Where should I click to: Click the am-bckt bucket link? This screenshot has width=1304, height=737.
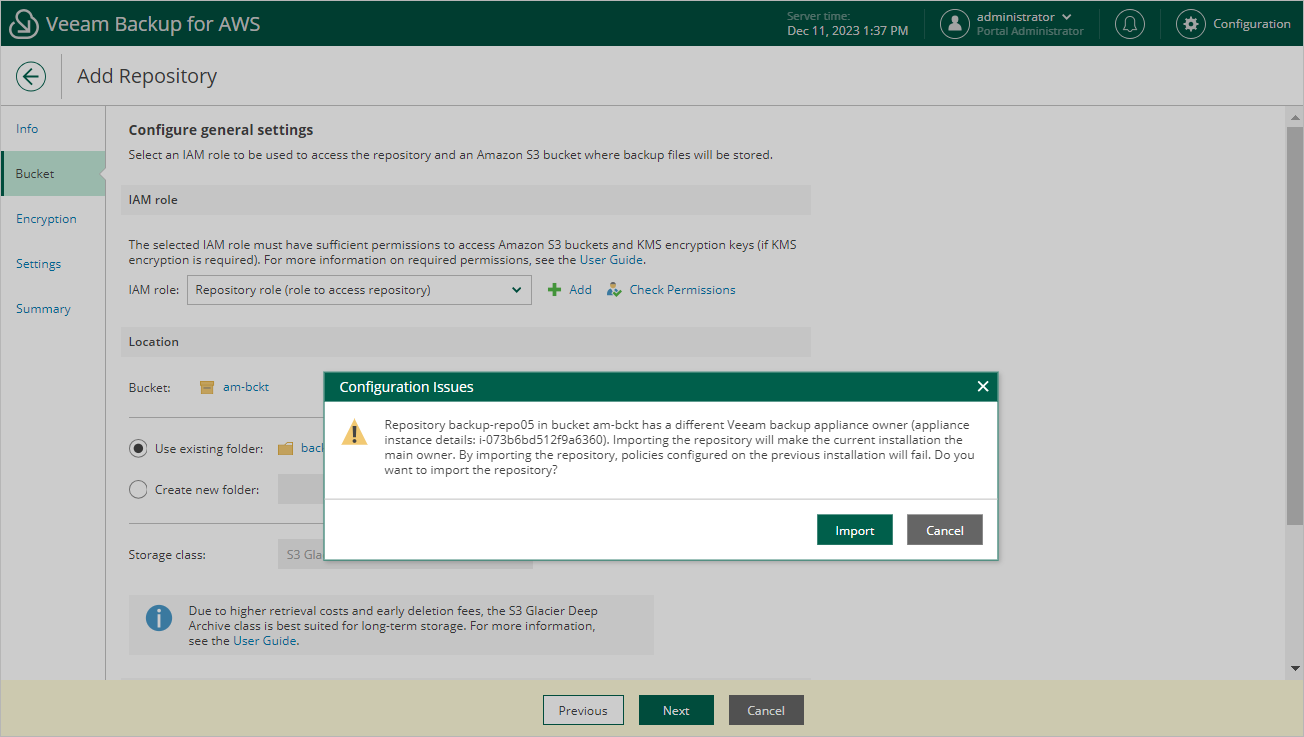246,387
